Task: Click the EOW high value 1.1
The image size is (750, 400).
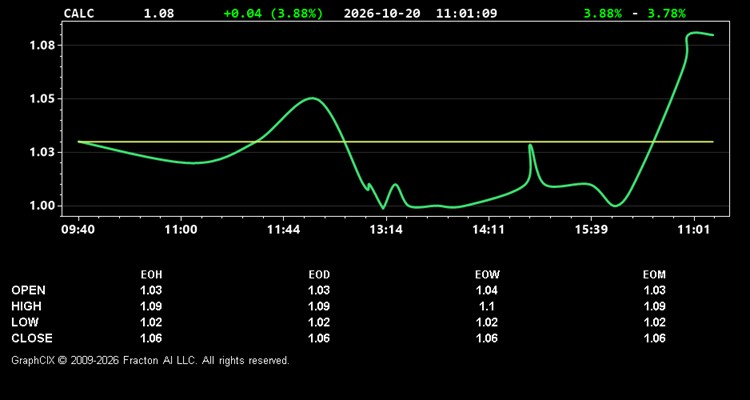Action: point(487,306)
